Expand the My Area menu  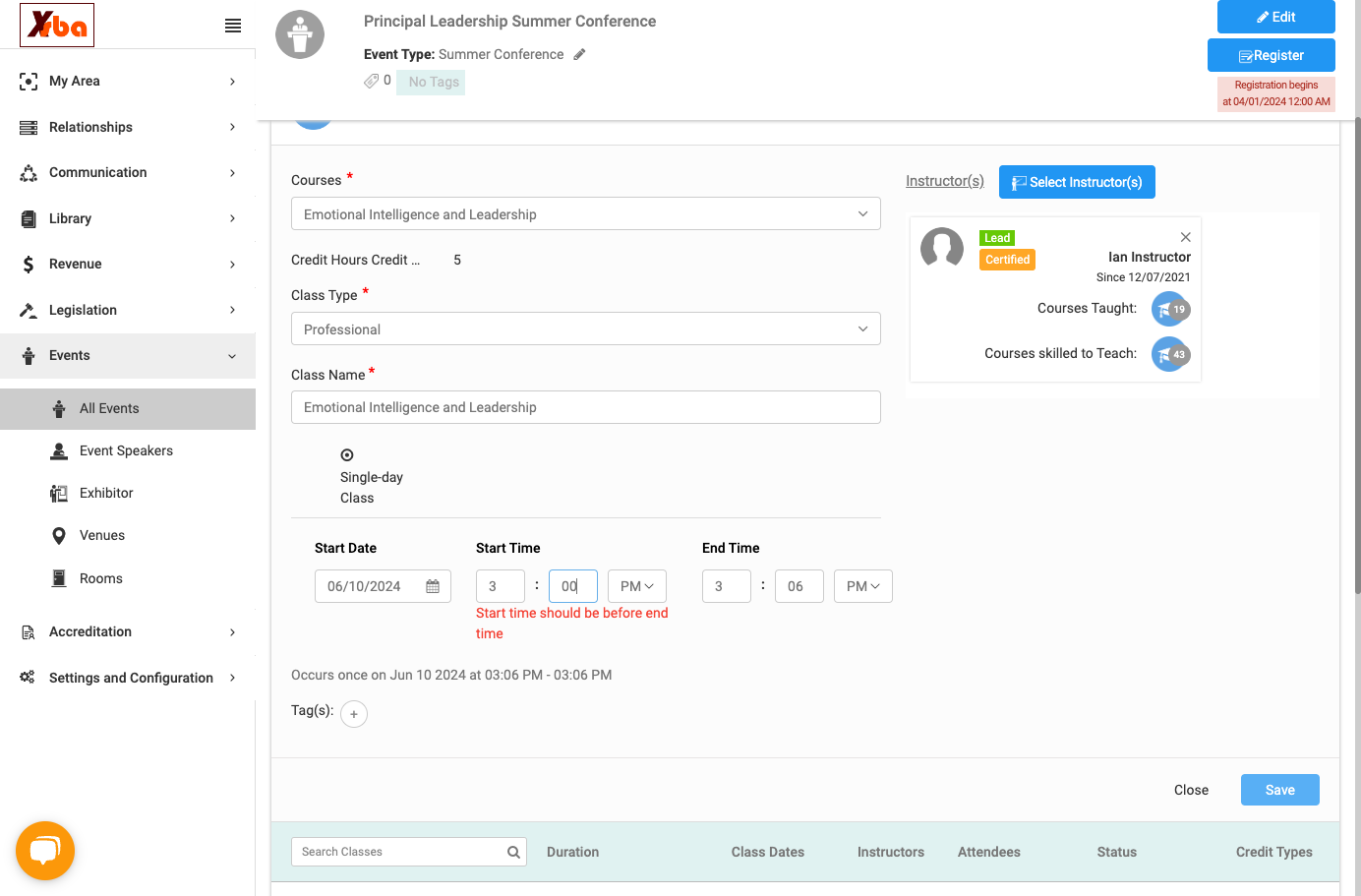point(128,82)
